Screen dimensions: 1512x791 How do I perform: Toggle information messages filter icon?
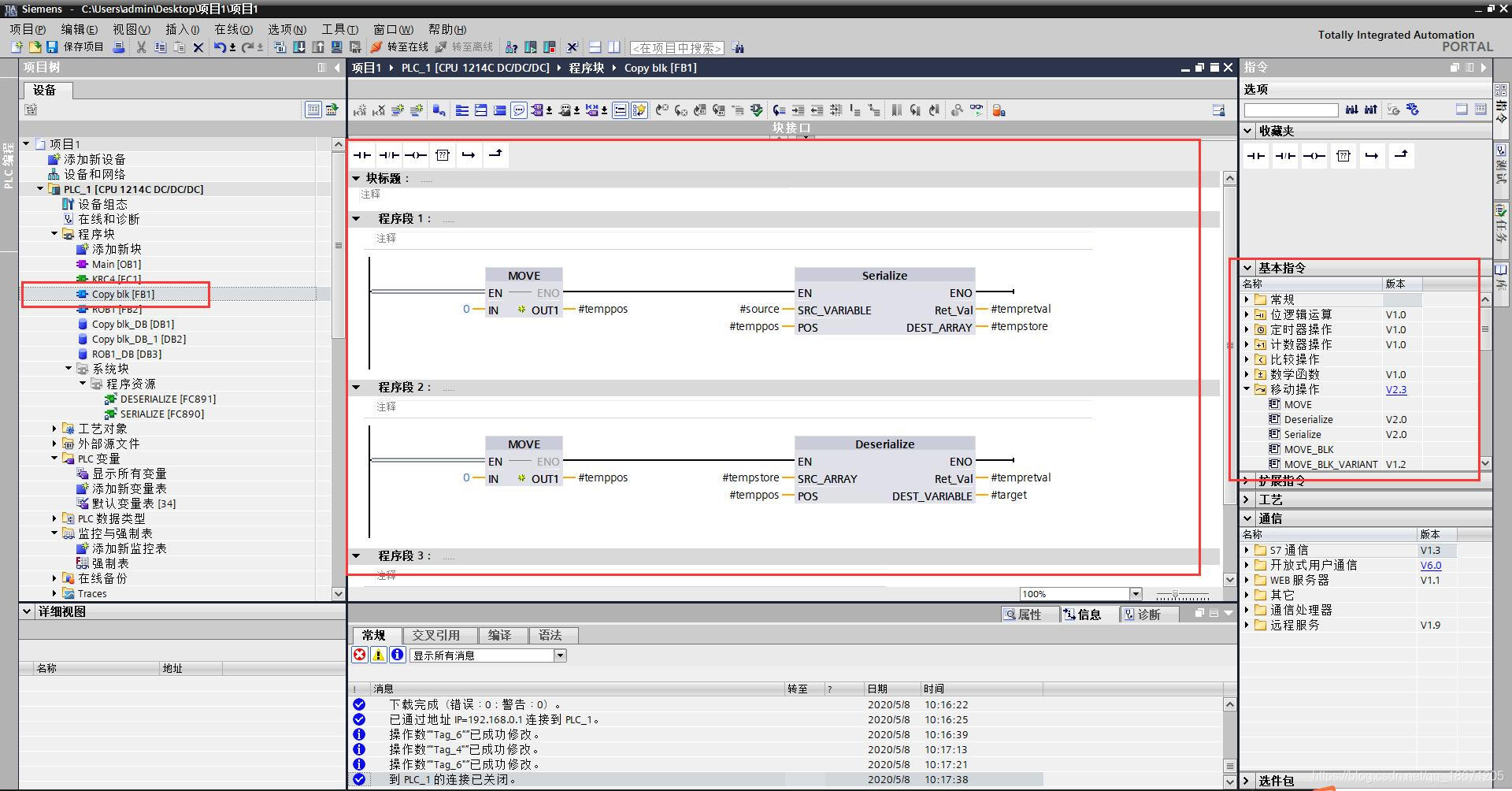point(398,655)
